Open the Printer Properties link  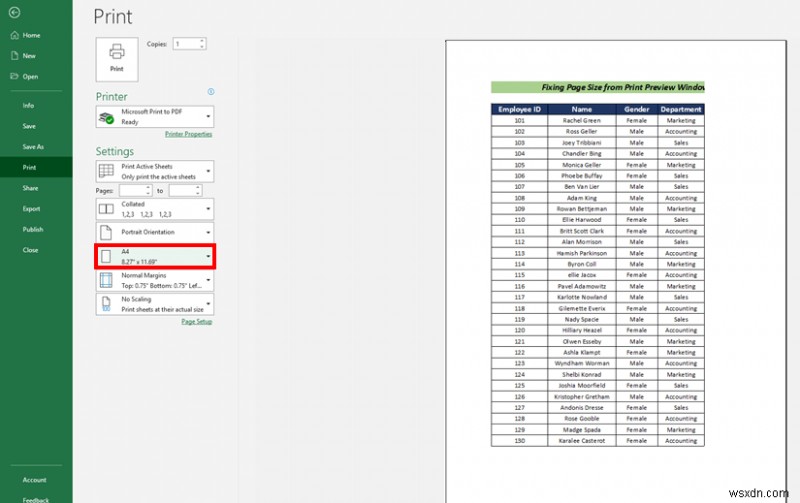(x=188, y=134)
